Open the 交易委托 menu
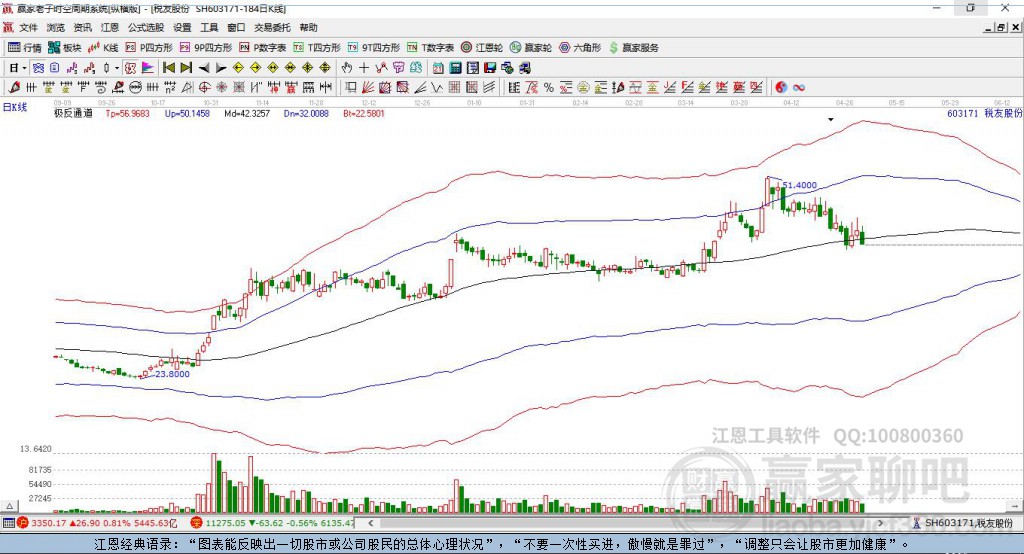The height and width of the screenshot is (554, 1024). tap(272, 27)
